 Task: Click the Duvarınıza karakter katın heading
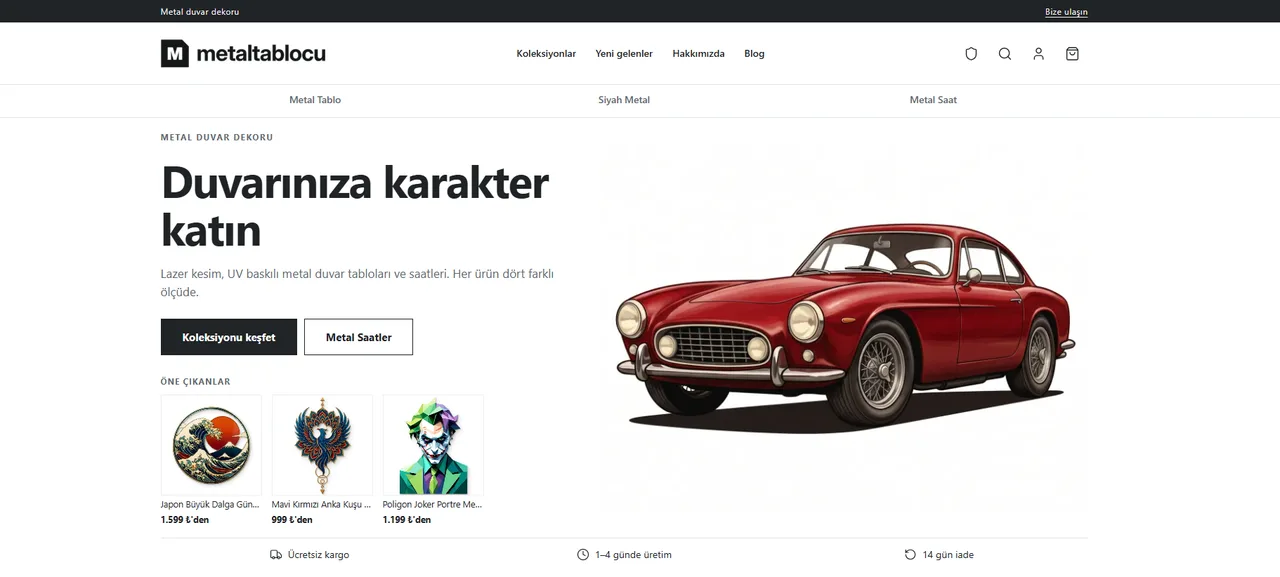click(355, 207)
